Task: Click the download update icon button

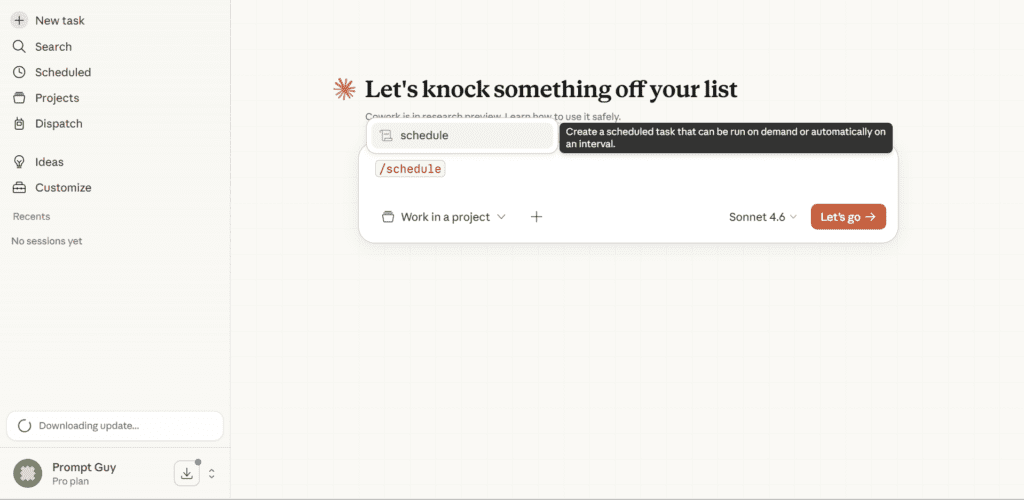Action: coord(187,473)
